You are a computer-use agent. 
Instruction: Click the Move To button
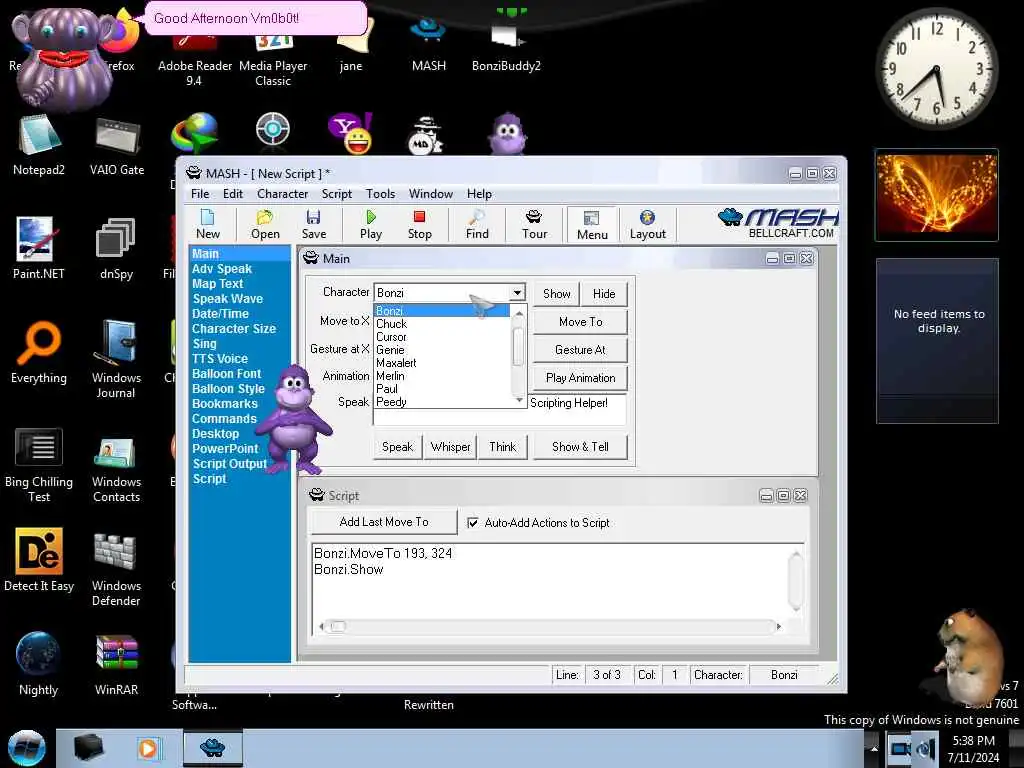click(x=581, y=322)
